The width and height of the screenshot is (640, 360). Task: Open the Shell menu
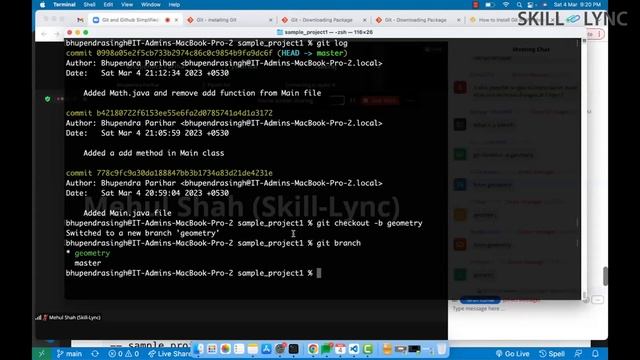coord(89,4)
